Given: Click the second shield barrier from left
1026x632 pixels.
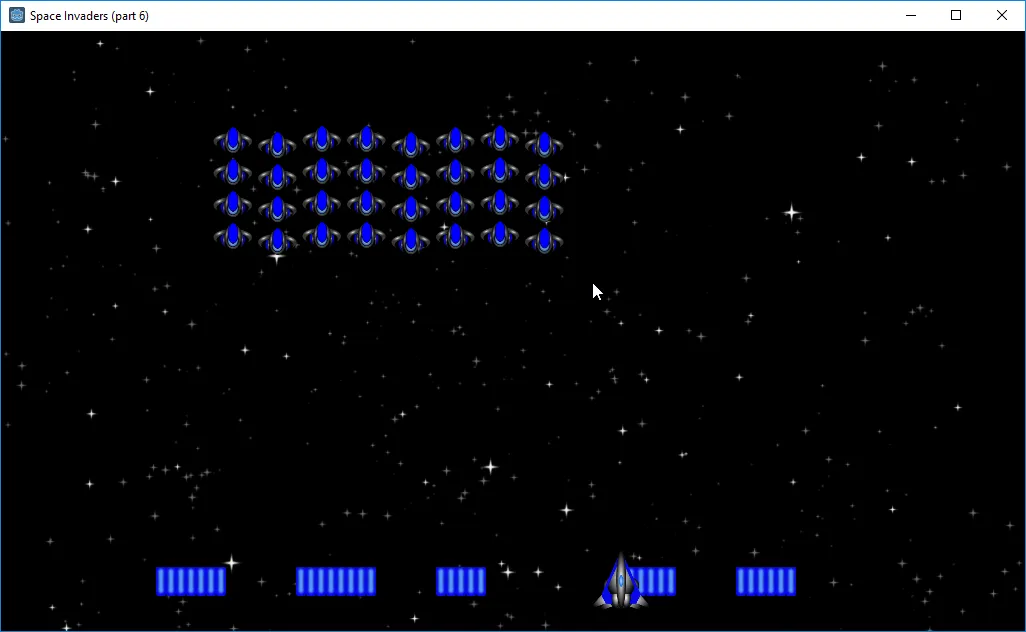Looking at the screenshot, I should pos(336,581).
